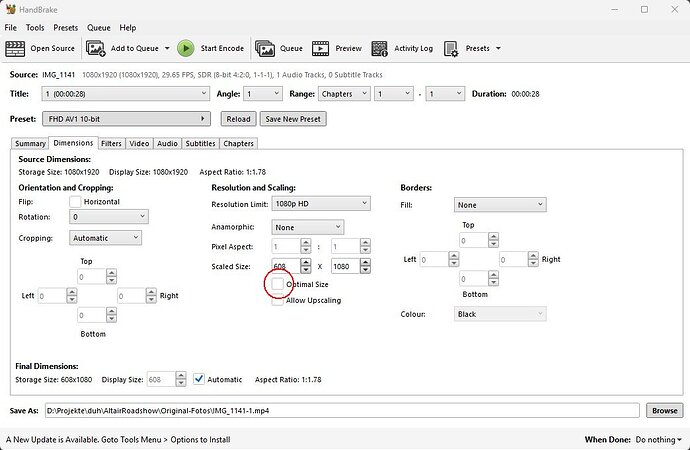Image resolution: width=690 pixels, height=450 pixels.
Task: Toggle the Horizontal flip checkbox
Action: tap(75, 201)
